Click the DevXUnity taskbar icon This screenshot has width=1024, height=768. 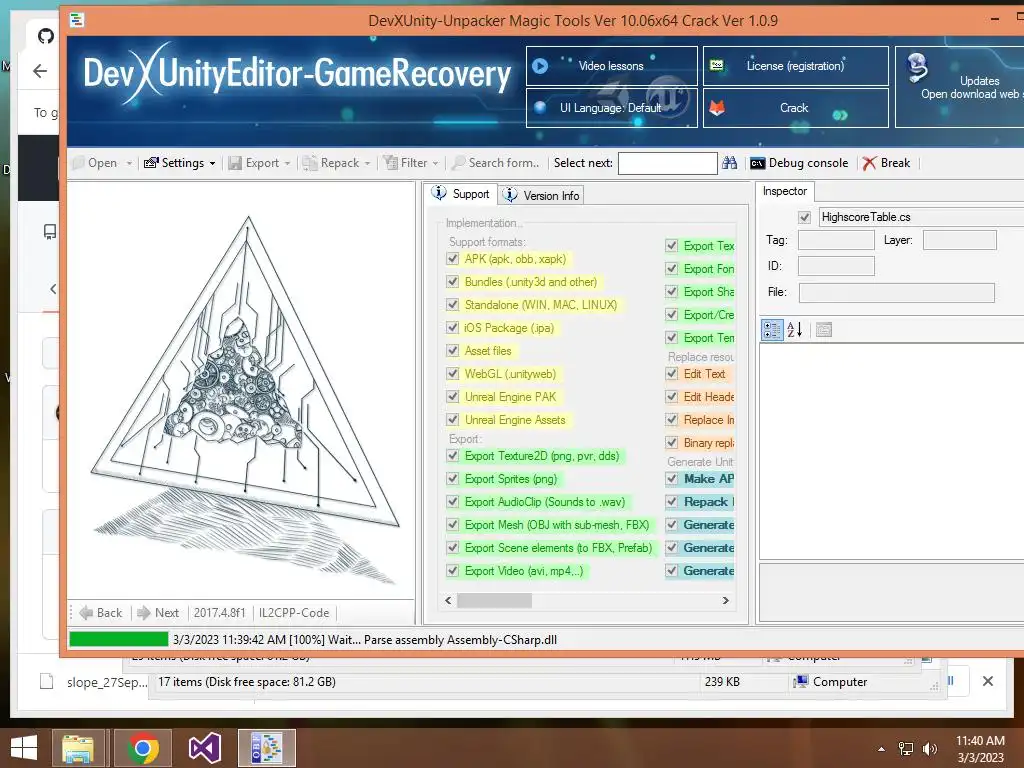(266, 748)
